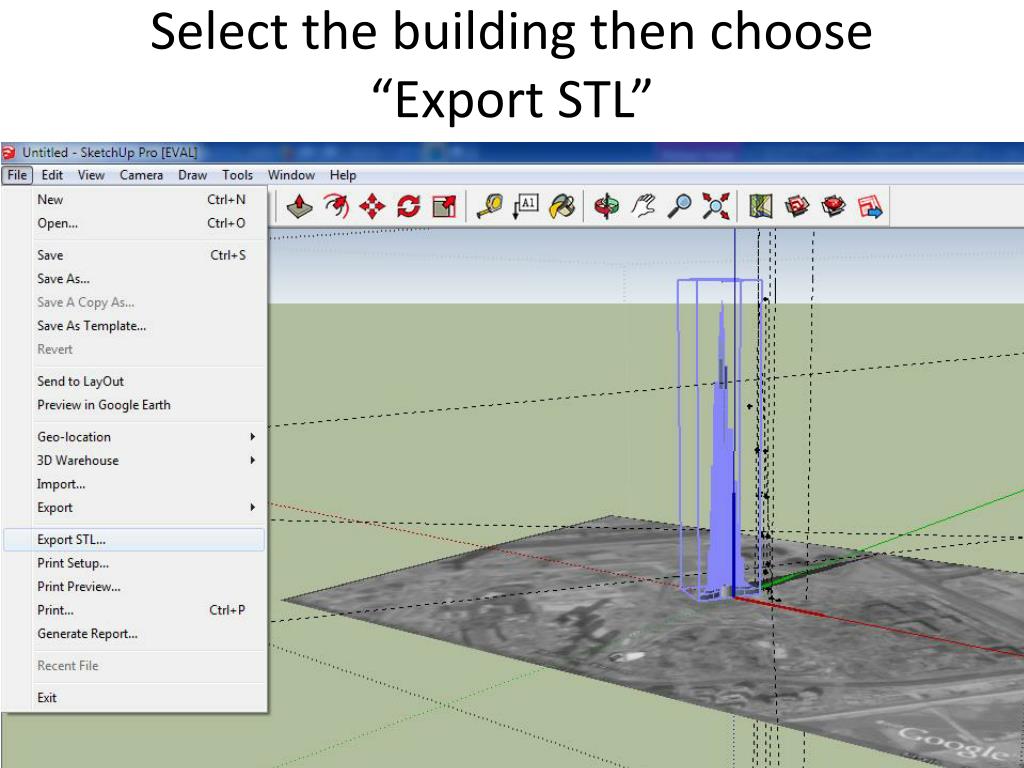
Task: Open Print Setup... dialog
Action: point(134,563)
